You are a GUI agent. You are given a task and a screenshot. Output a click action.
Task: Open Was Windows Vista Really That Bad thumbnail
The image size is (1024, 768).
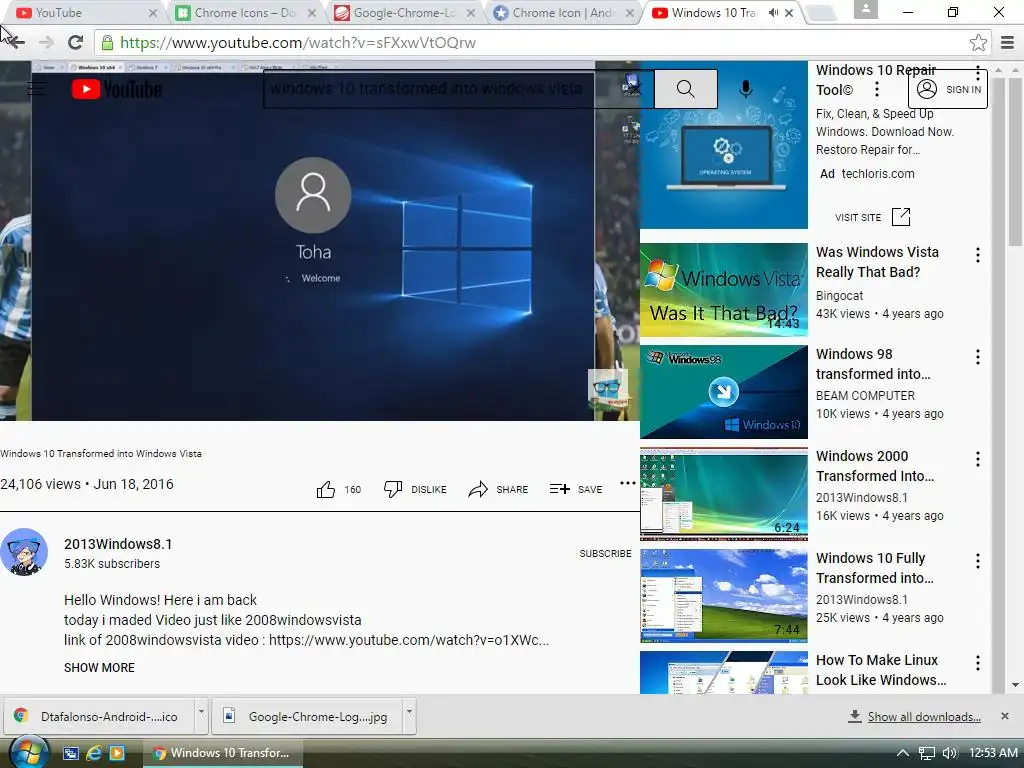724,290
